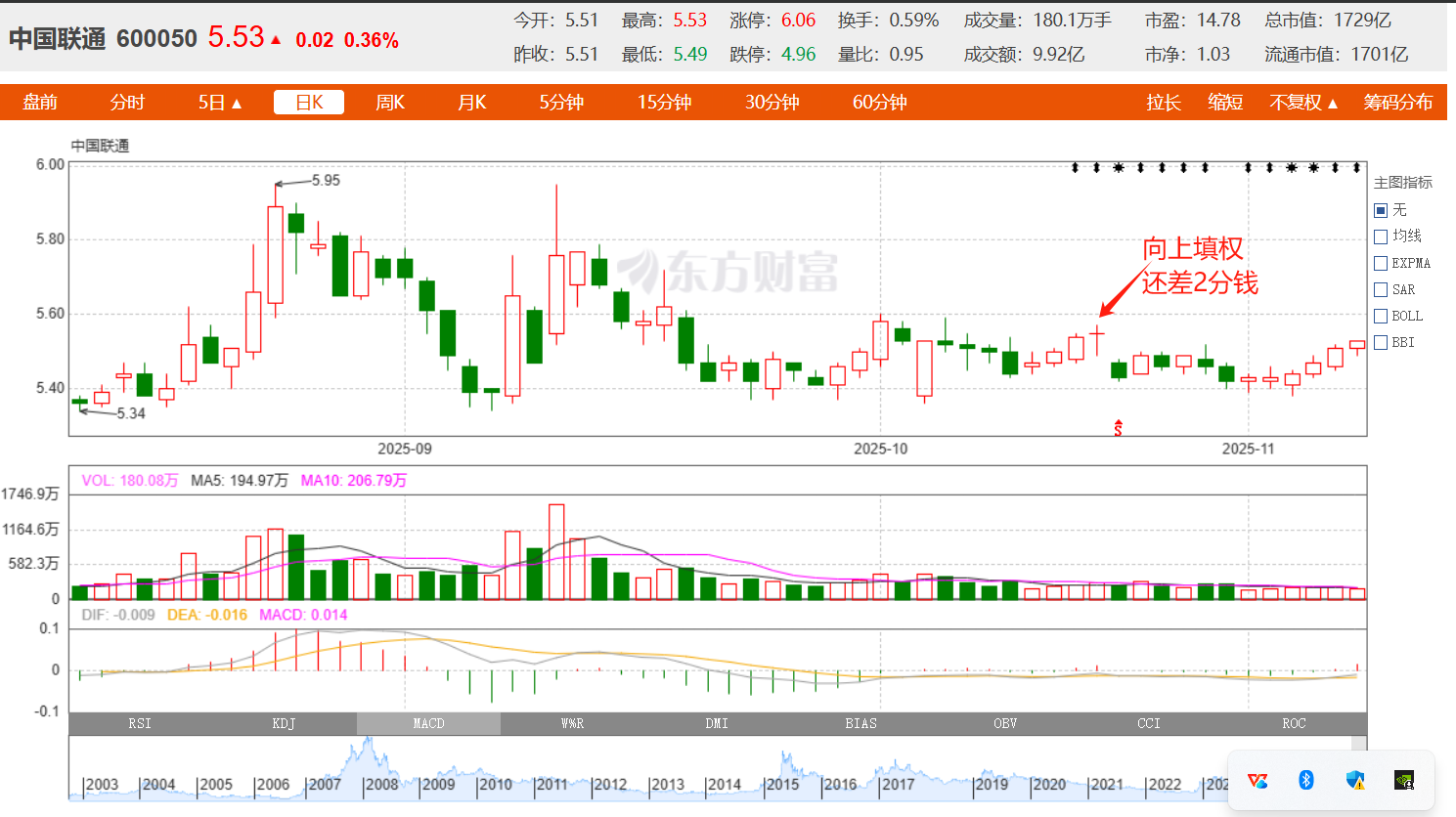Click the 总市值 1729亿 value
Viewport: 1456px width, 817px height.
(x=1362, y=21)
